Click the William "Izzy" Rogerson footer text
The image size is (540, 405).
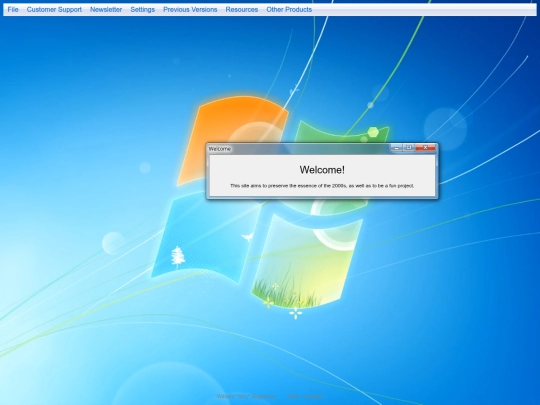[x=246, y=396]
